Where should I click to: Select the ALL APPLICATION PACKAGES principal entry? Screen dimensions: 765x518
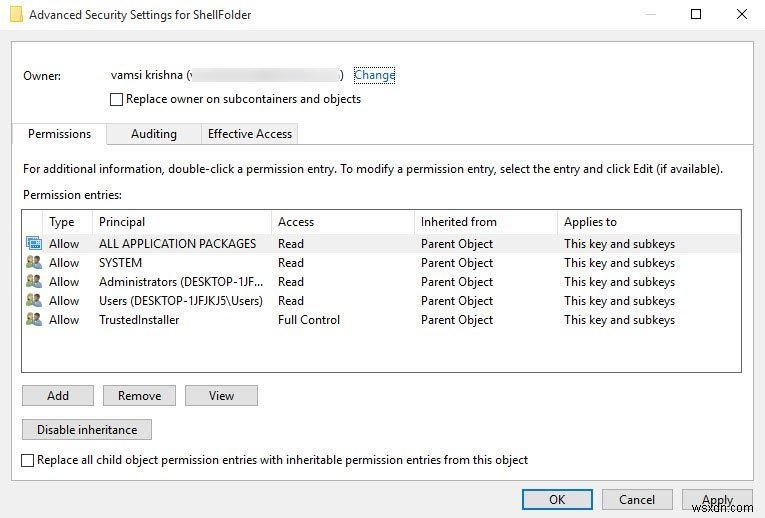pyautogui.click(x=178, y=243)
